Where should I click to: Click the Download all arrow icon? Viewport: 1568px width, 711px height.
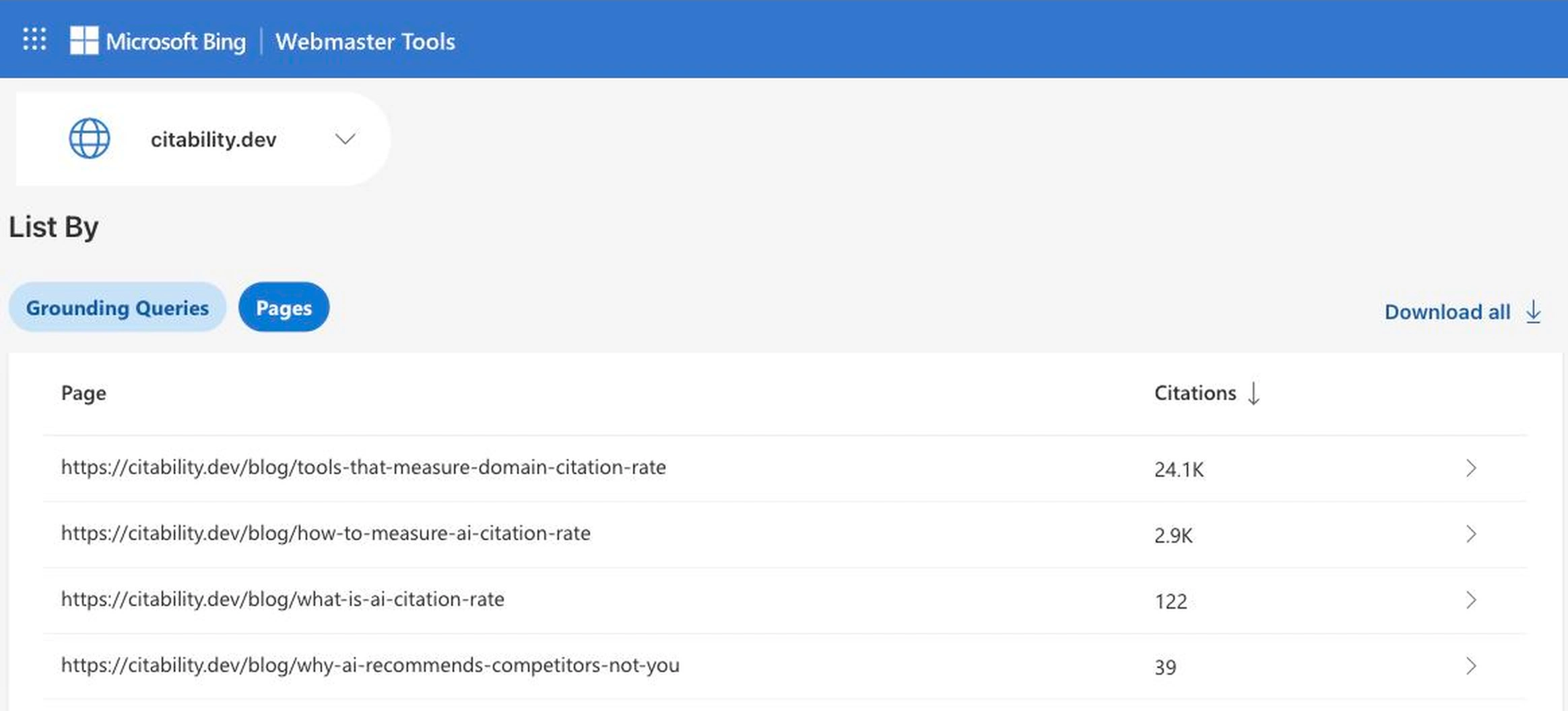(1534, 312)
